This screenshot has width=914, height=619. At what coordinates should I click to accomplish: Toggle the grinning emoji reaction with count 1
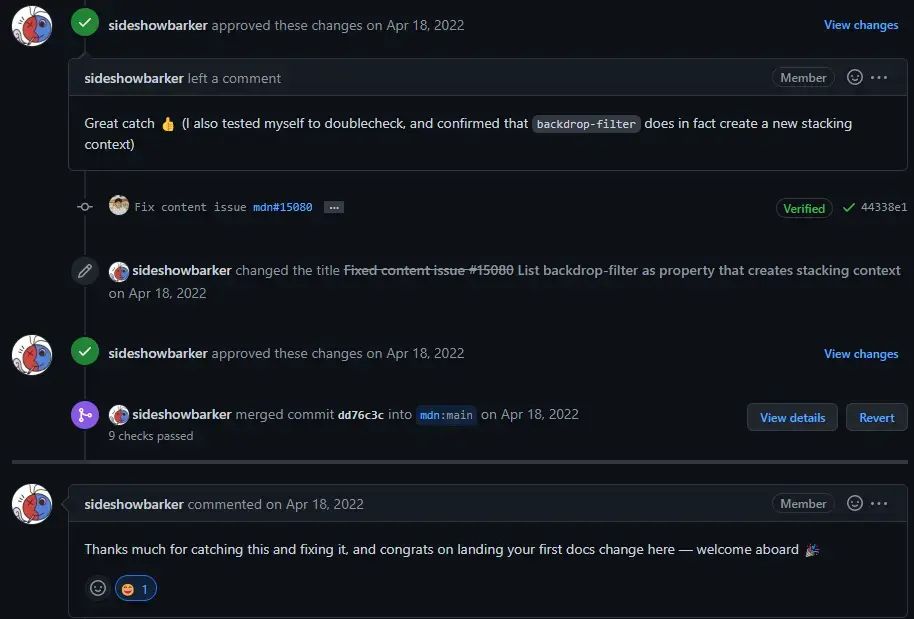[x=136, y=589]
